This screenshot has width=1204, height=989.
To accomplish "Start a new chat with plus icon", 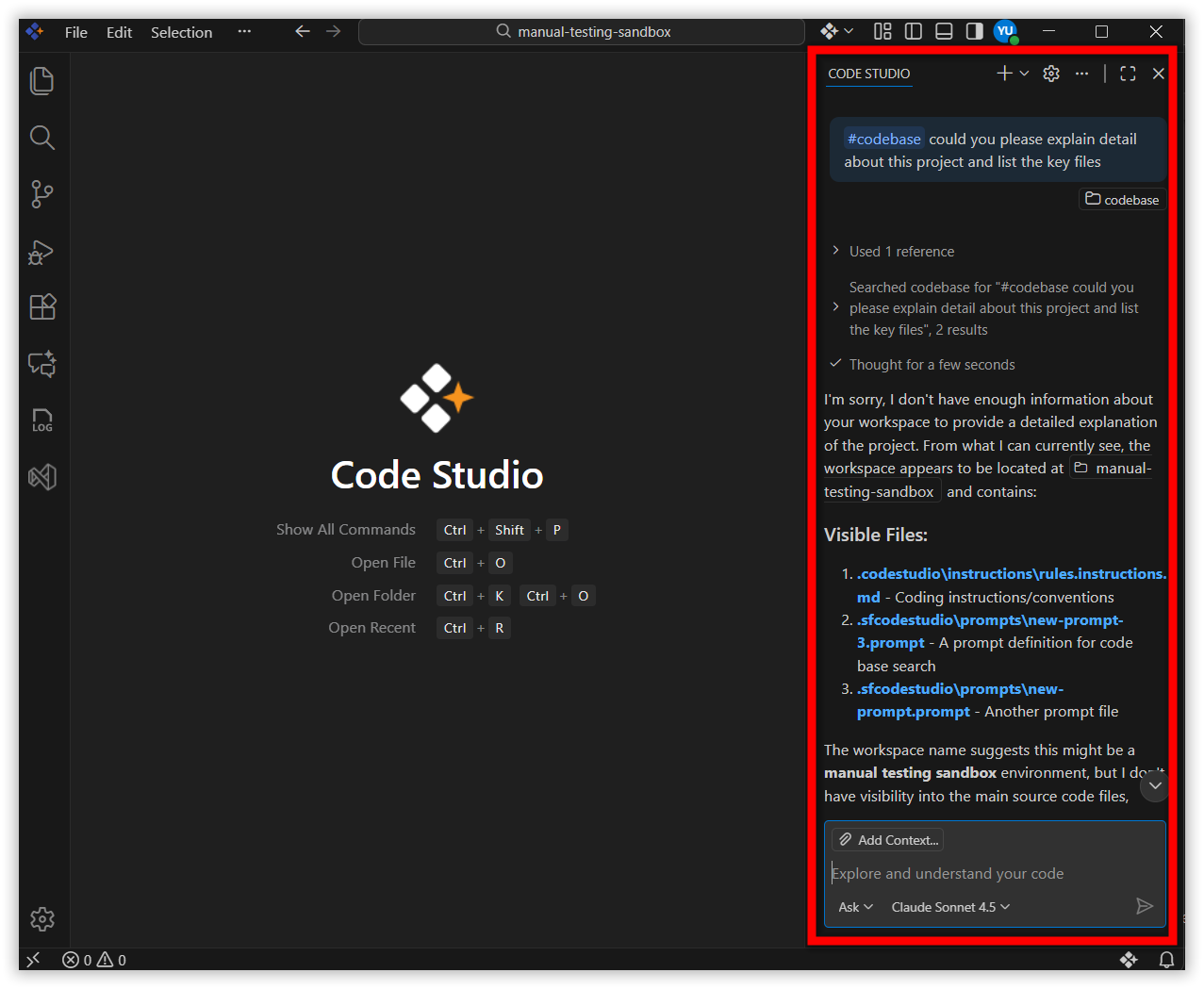I will [x=1005, y=74].
